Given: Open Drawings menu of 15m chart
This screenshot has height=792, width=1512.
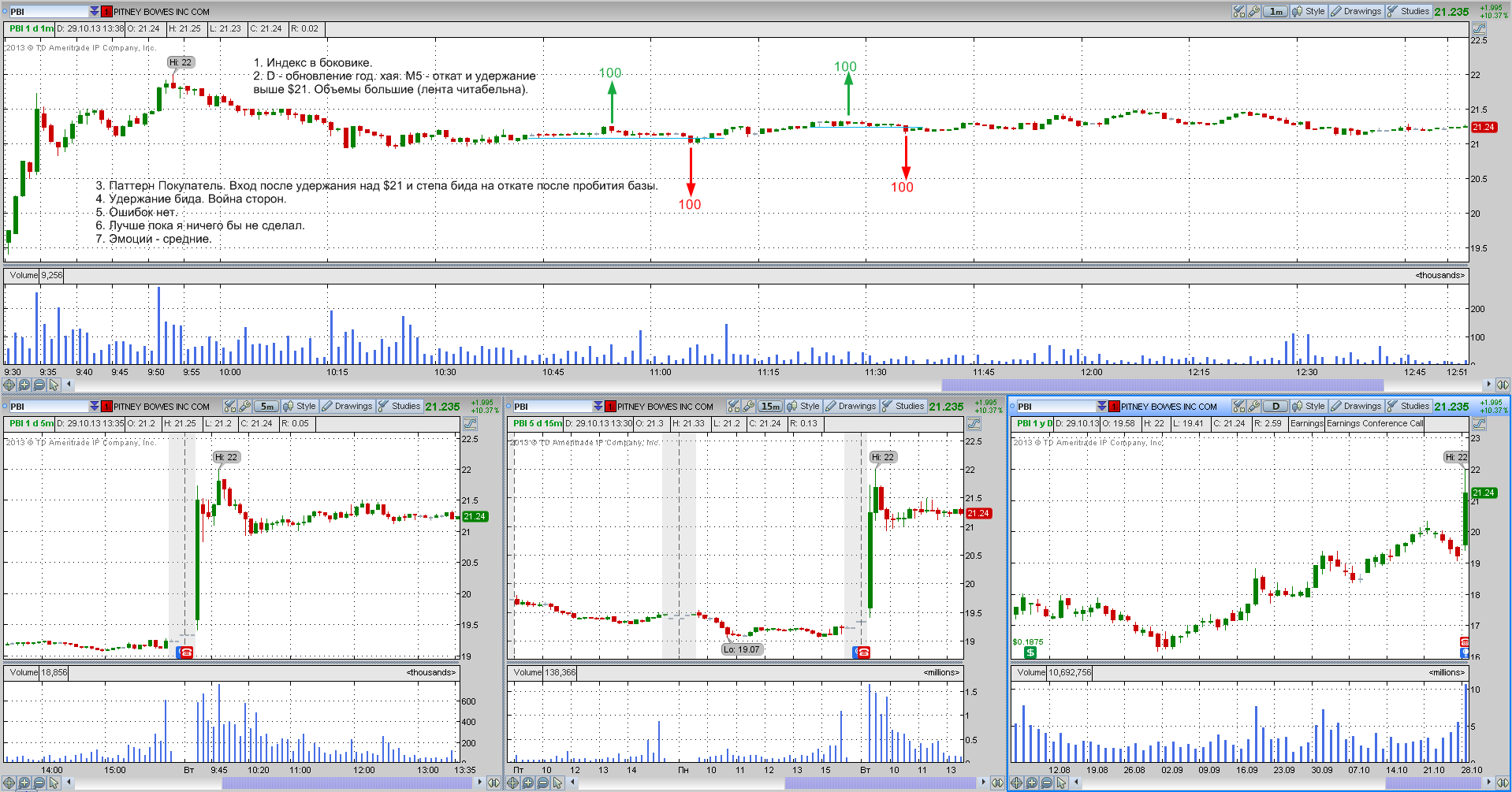Looking at the screenshot, I should click(851, 406).
